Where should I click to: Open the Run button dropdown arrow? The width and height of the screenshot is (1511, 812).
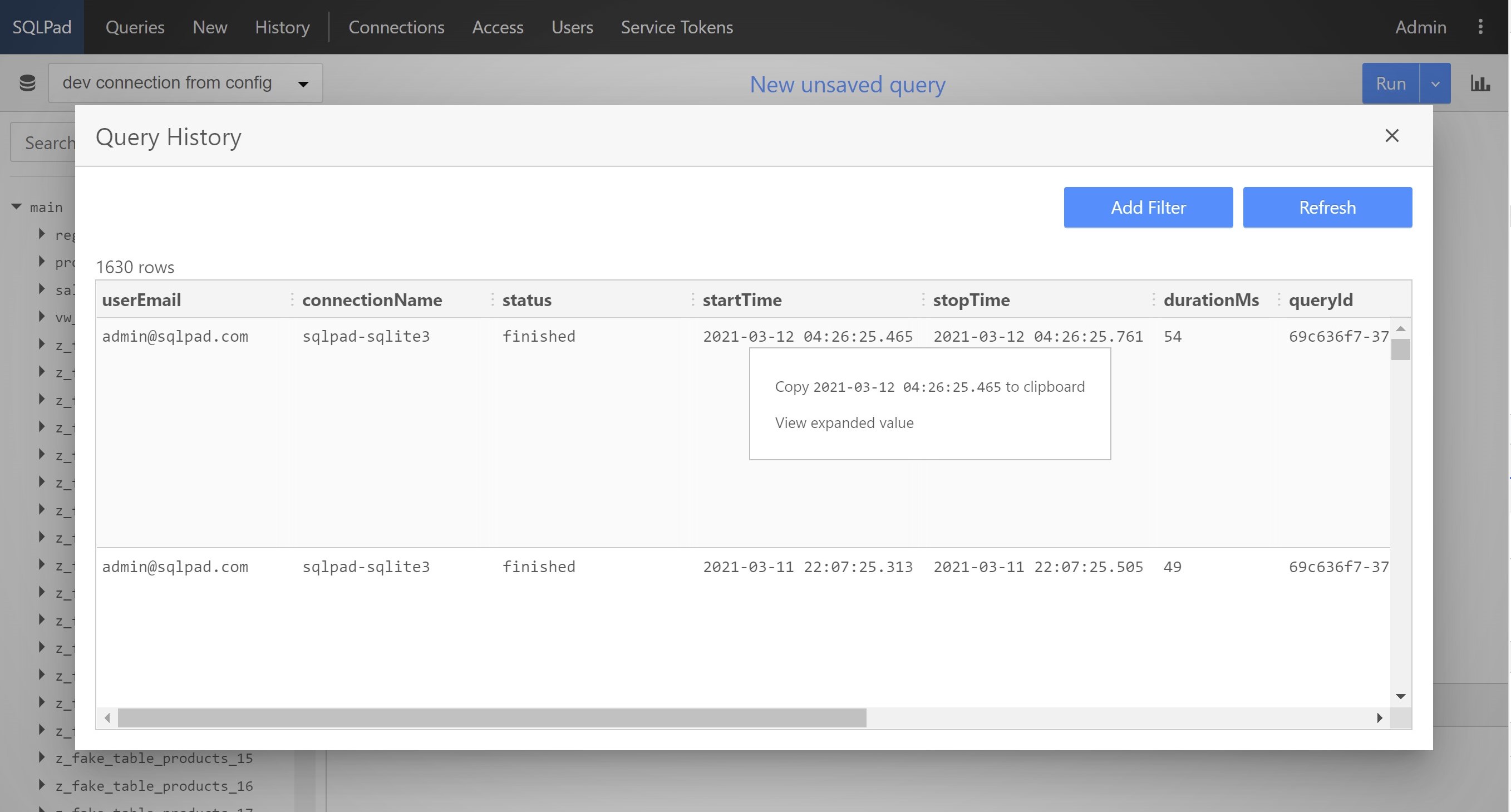click(x=1435, y=83)
